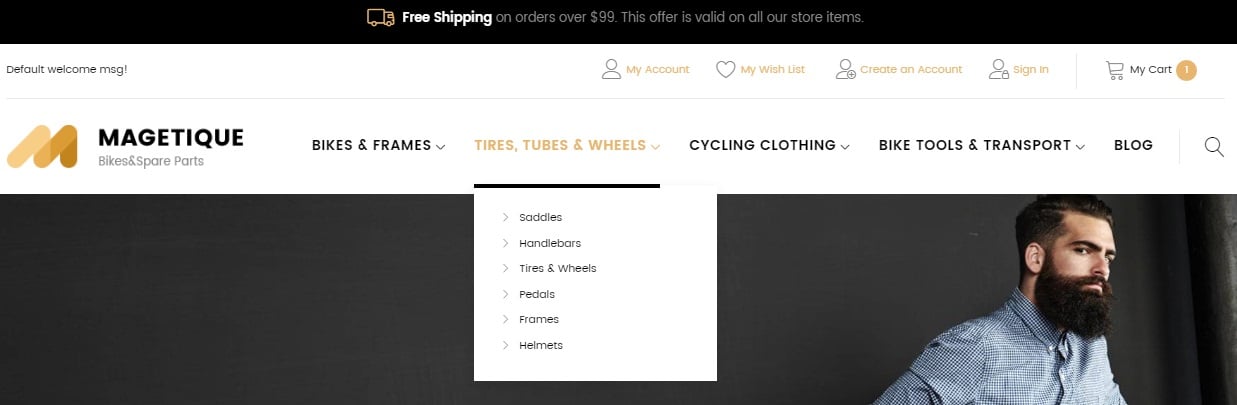The width and height of the screenshot is (1237, 405).
Task: Click the My Account person icon
Action: point(611,70)
